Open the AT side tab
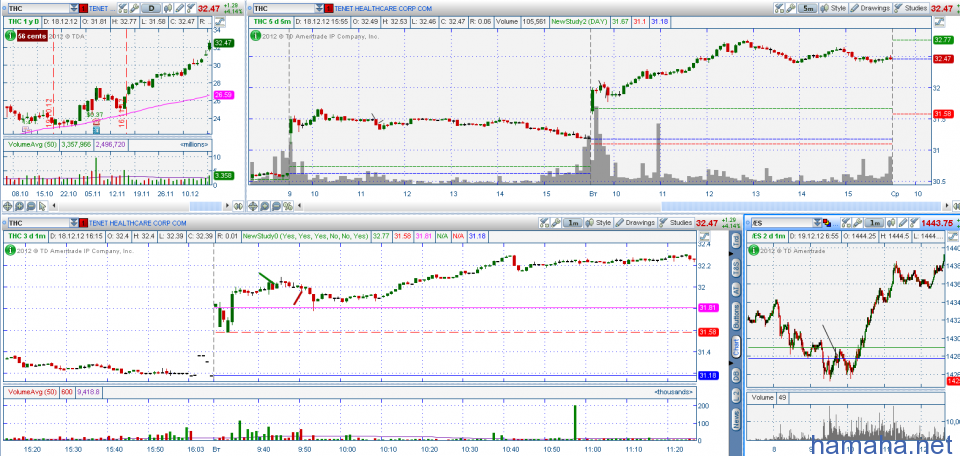Screen dimensions: 960x456 pos(736,289)
